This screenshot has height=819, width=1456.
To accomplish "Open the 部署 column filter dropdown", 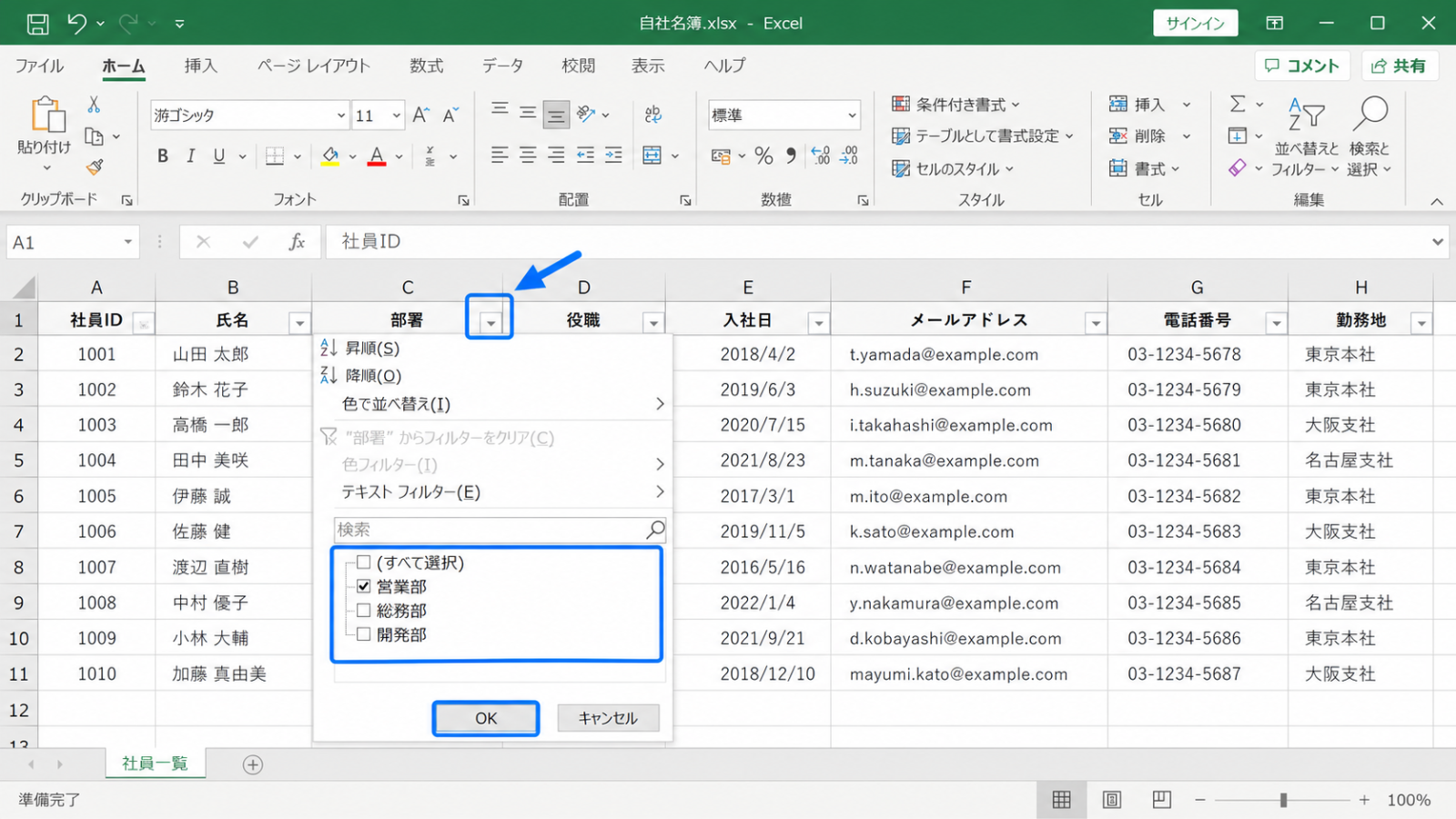I will (x=490, y=322).
